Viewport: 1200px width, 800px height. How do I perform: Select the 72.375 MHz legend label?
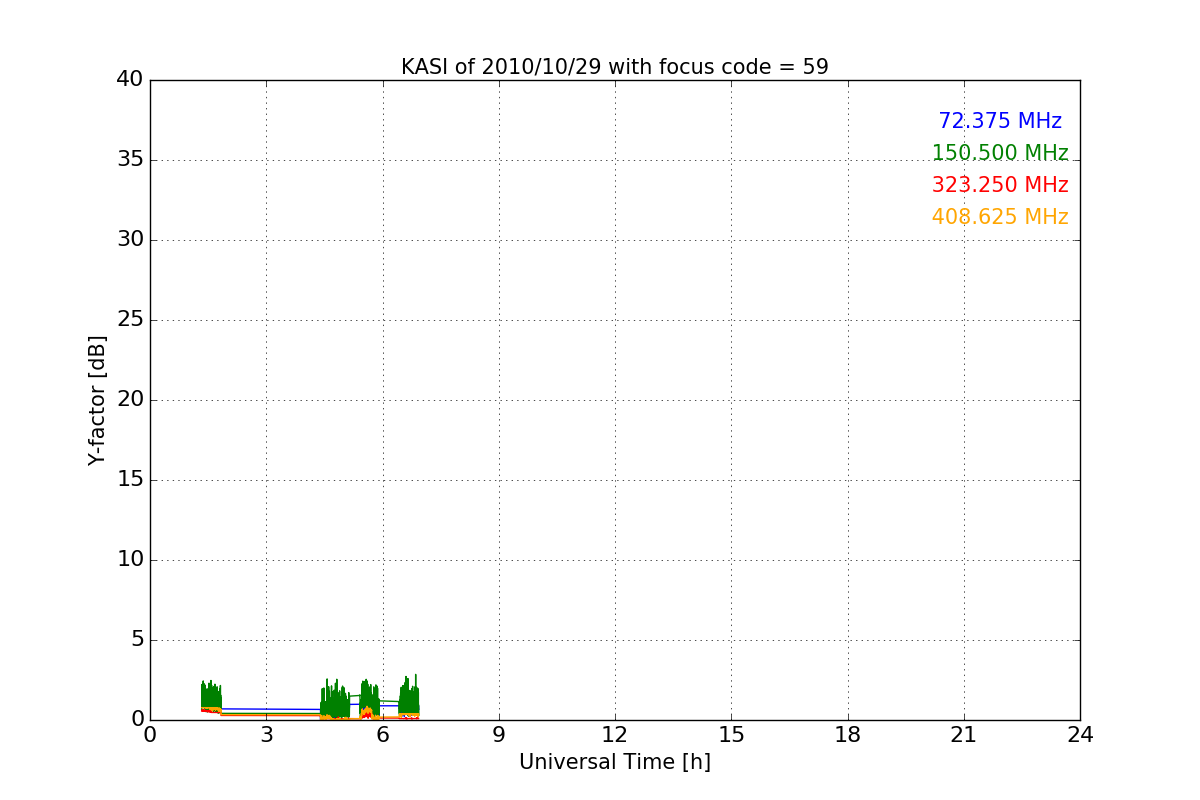(1000, 121)
